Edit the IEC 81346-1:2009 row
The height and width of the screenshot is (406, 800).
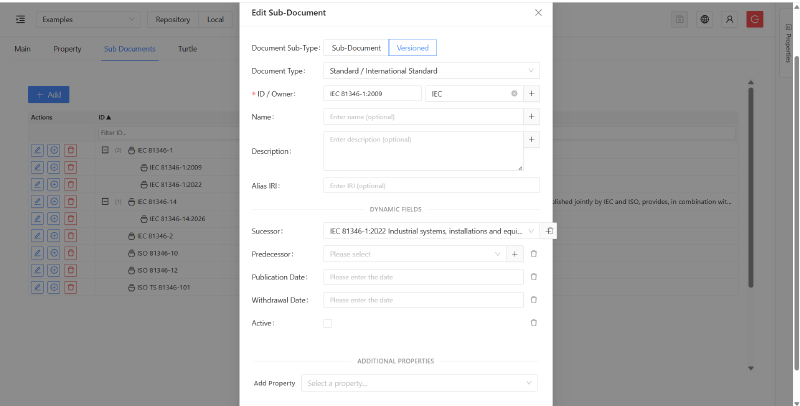(37, 167)
